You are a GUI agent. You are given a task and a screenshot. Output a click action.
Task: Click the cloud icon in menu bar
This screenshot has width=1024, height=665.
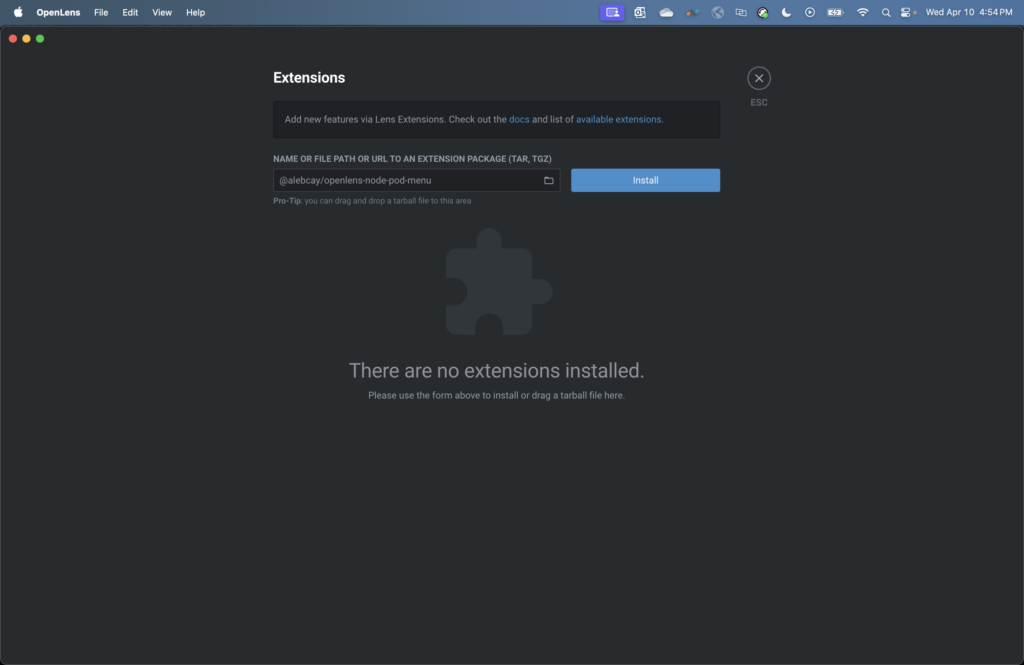coord(666,12)
